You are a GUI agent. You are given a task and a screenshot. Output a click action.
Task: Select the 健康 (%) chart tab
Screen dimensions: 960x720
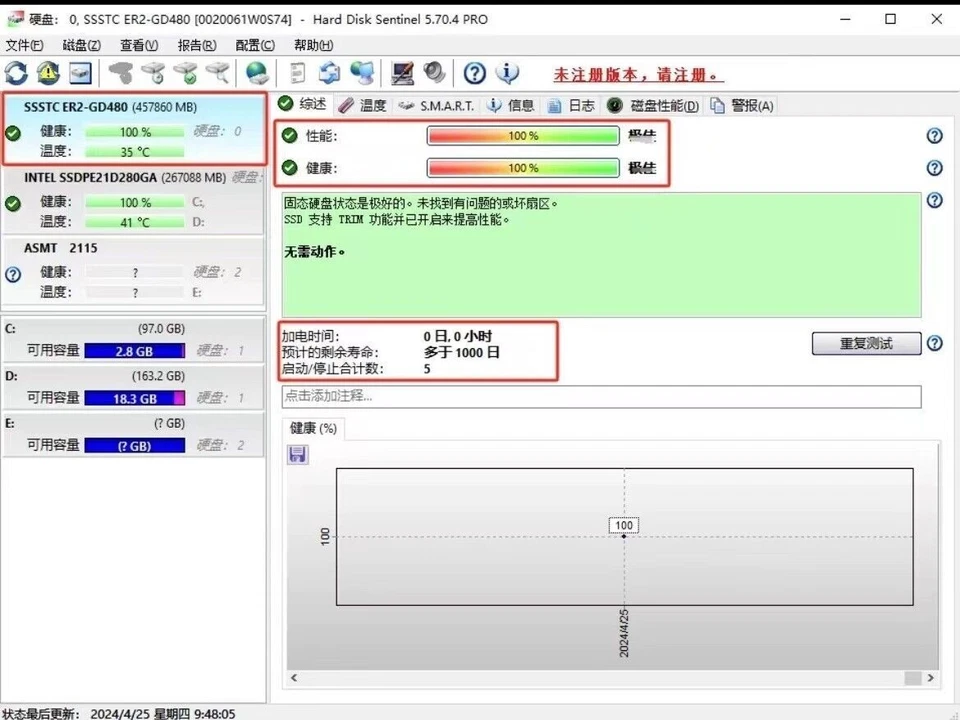click(313, 428)
